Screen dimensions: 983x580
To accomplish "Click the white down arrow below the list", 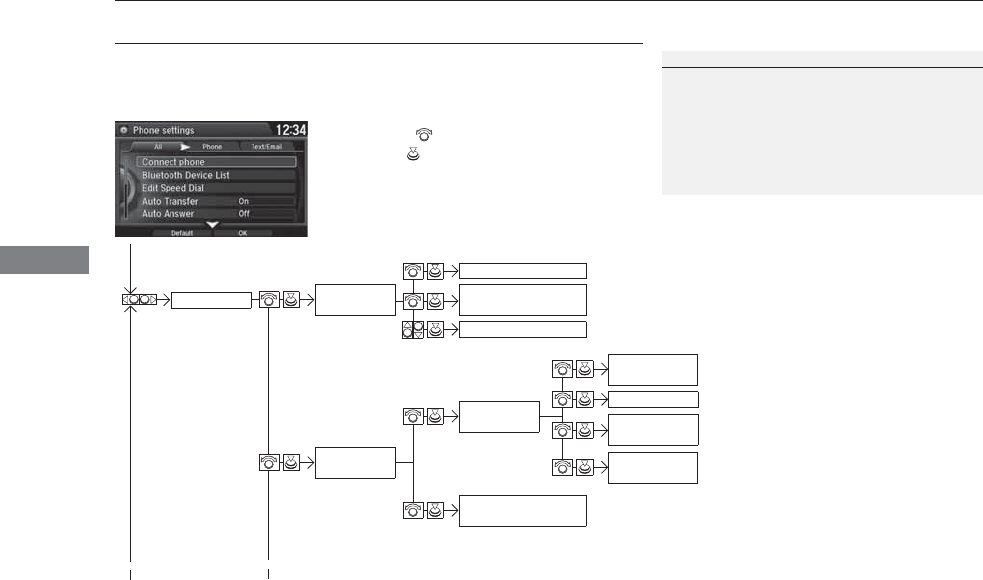I will [x=213, y=224].
